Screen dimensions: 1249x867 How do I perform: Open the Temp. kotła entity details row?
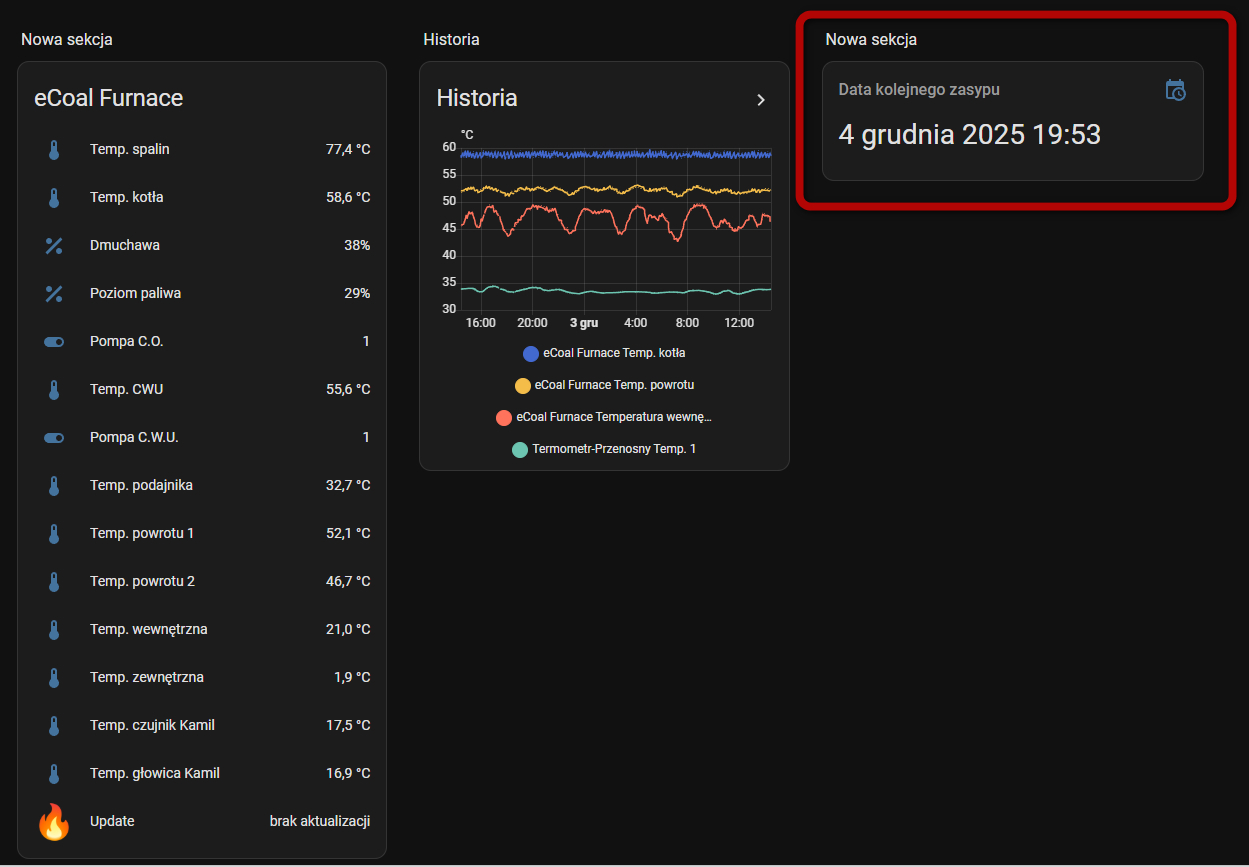click(x=202, y=198)
